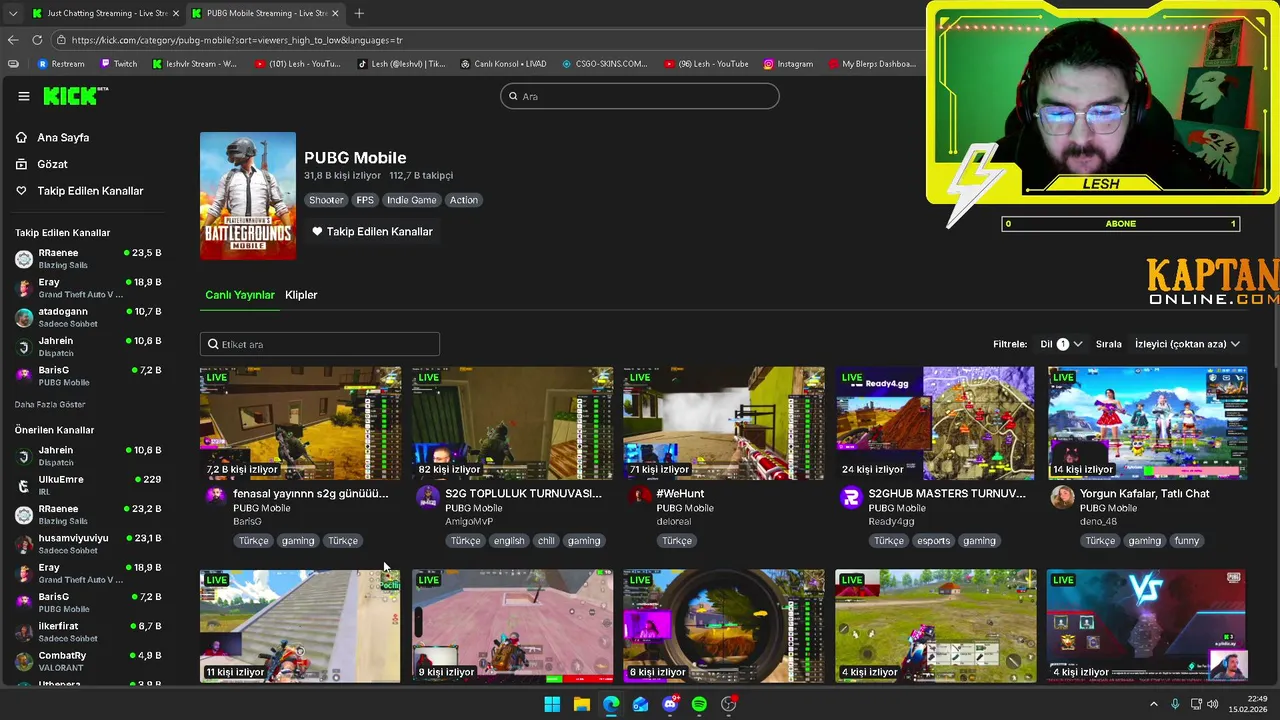Click browser back arrow

click(13, 40)
